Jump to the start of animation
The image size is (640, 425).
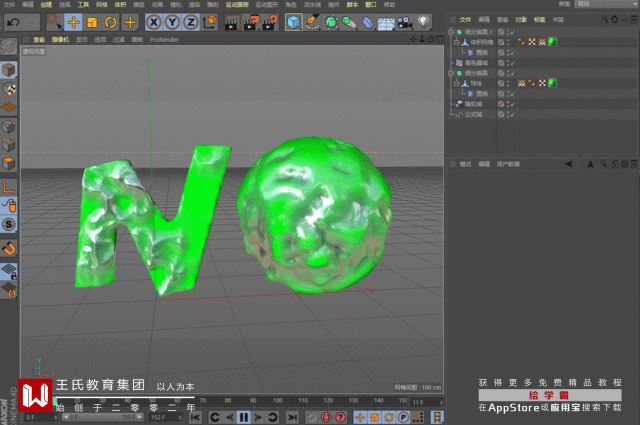(x=195, y=417)
